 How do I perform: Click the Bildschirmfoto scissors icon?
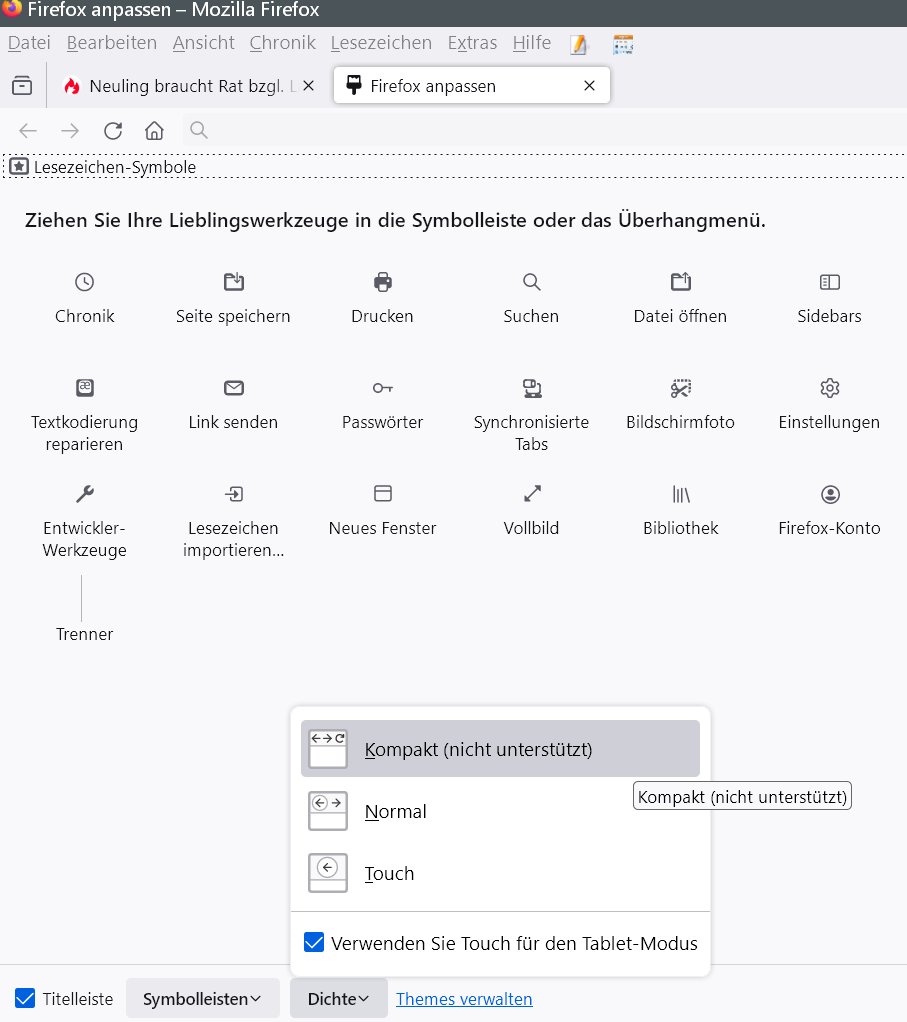coord(680,388)
